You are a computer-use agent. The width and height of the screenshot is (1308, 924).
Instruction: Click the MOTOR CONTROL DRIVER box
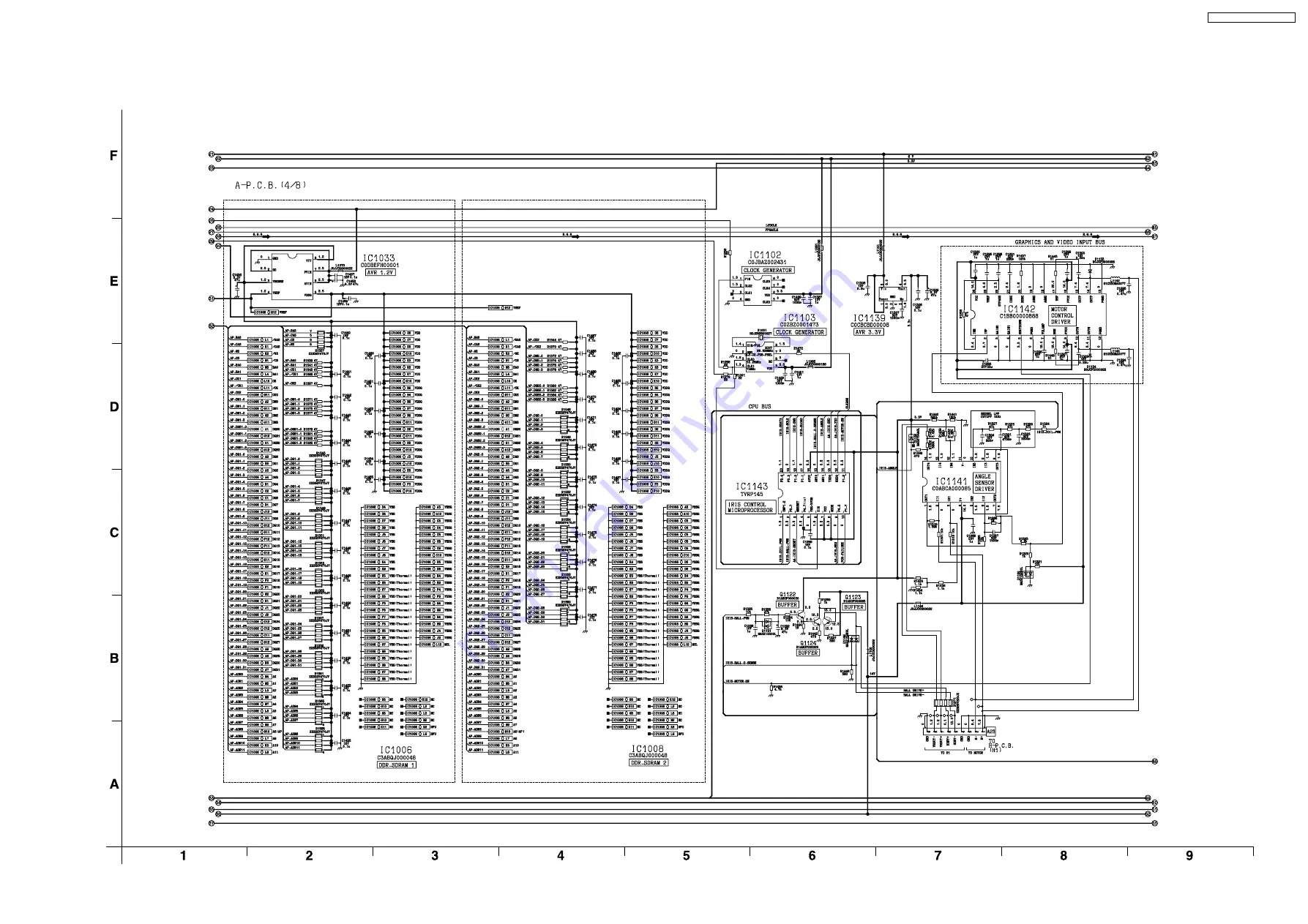1062,316
